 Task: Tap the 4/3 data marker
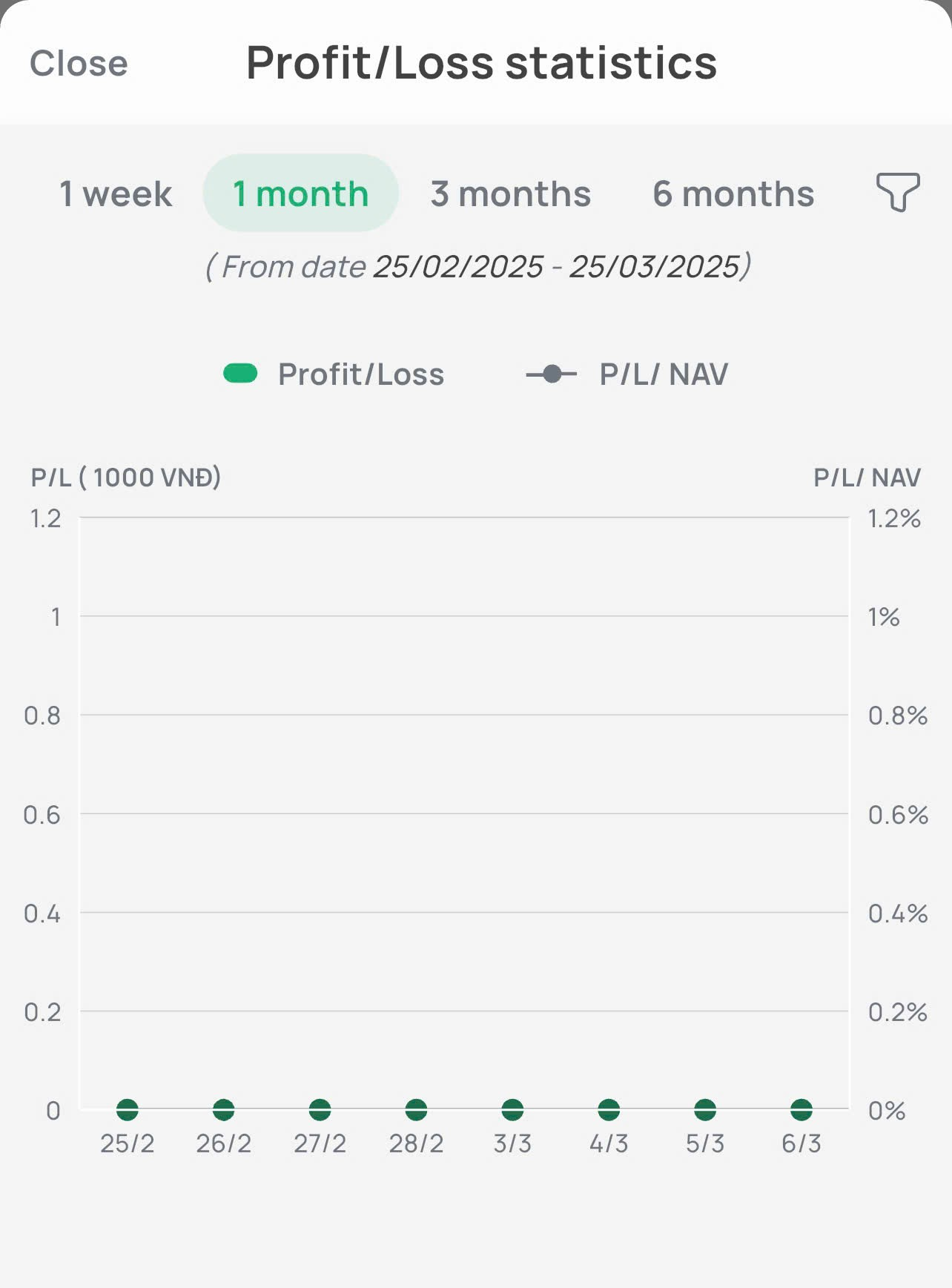click(609, 1110)
